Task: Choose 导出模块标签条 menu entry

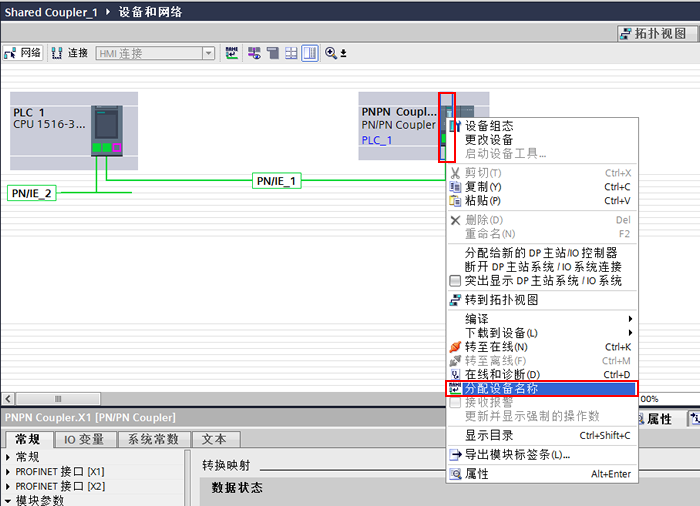Action: coord(542,455)
